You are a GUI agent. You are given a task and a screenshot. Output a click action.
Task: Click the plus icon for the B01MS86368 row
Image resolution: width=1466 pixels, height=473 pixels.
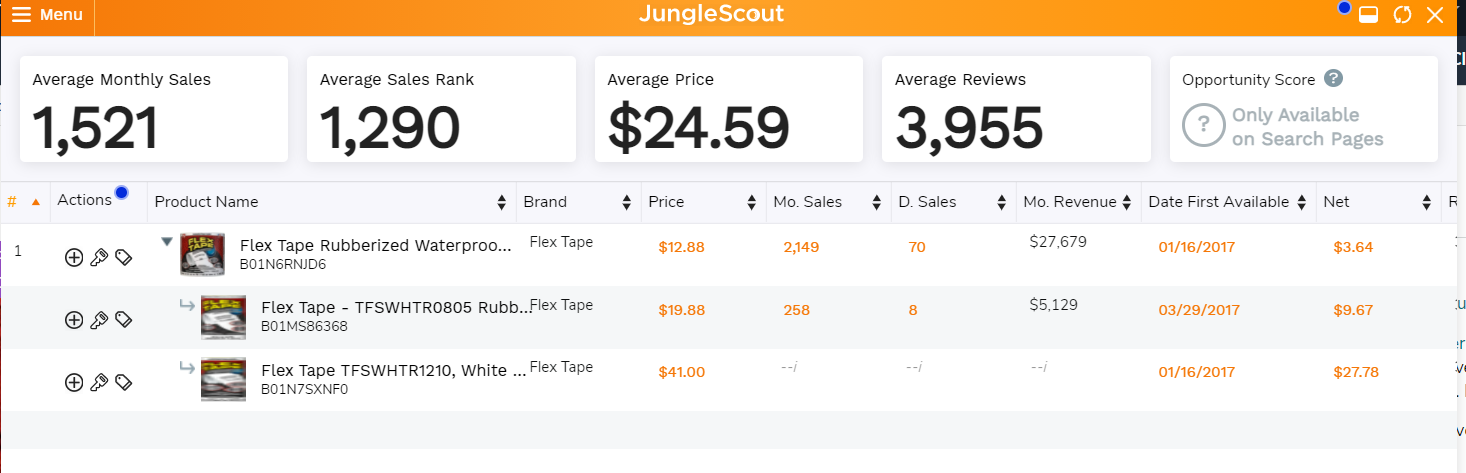(73, 320)
